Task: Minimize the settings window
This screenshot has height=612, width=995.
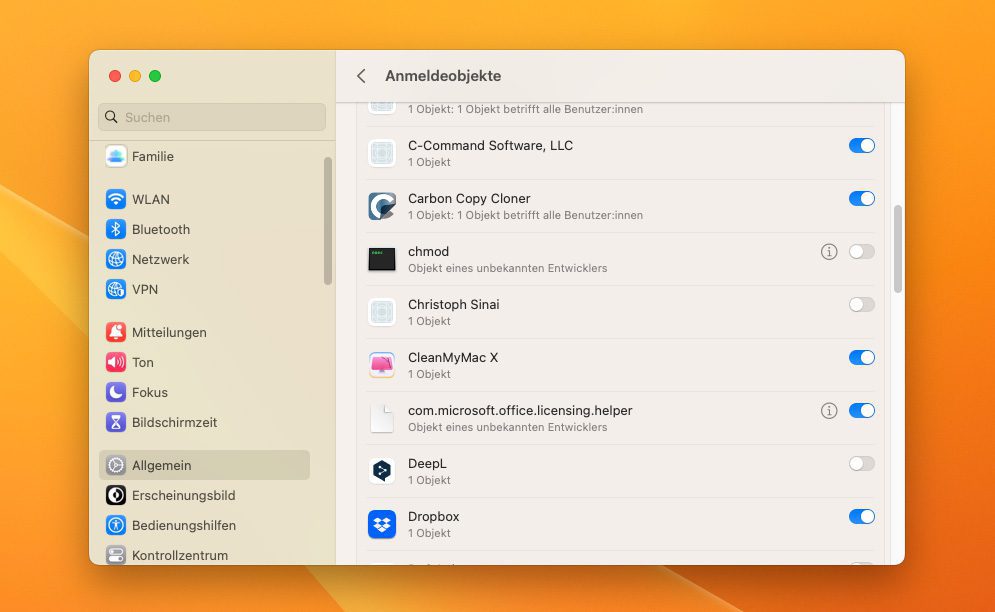Action: pos(135,76)
